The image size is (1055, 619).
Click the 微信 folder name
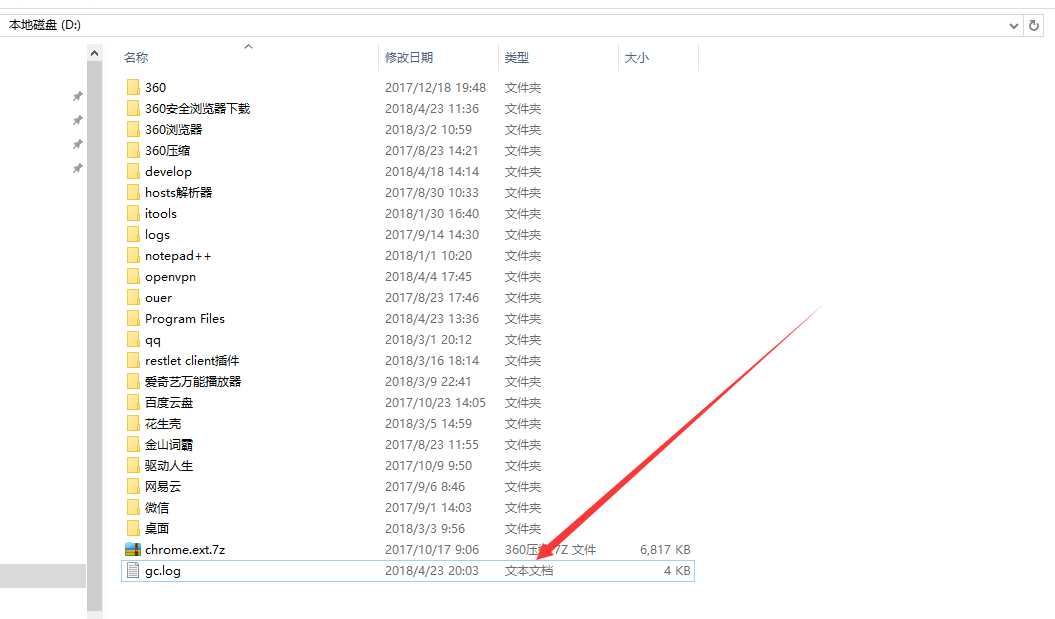click(157, 508)
